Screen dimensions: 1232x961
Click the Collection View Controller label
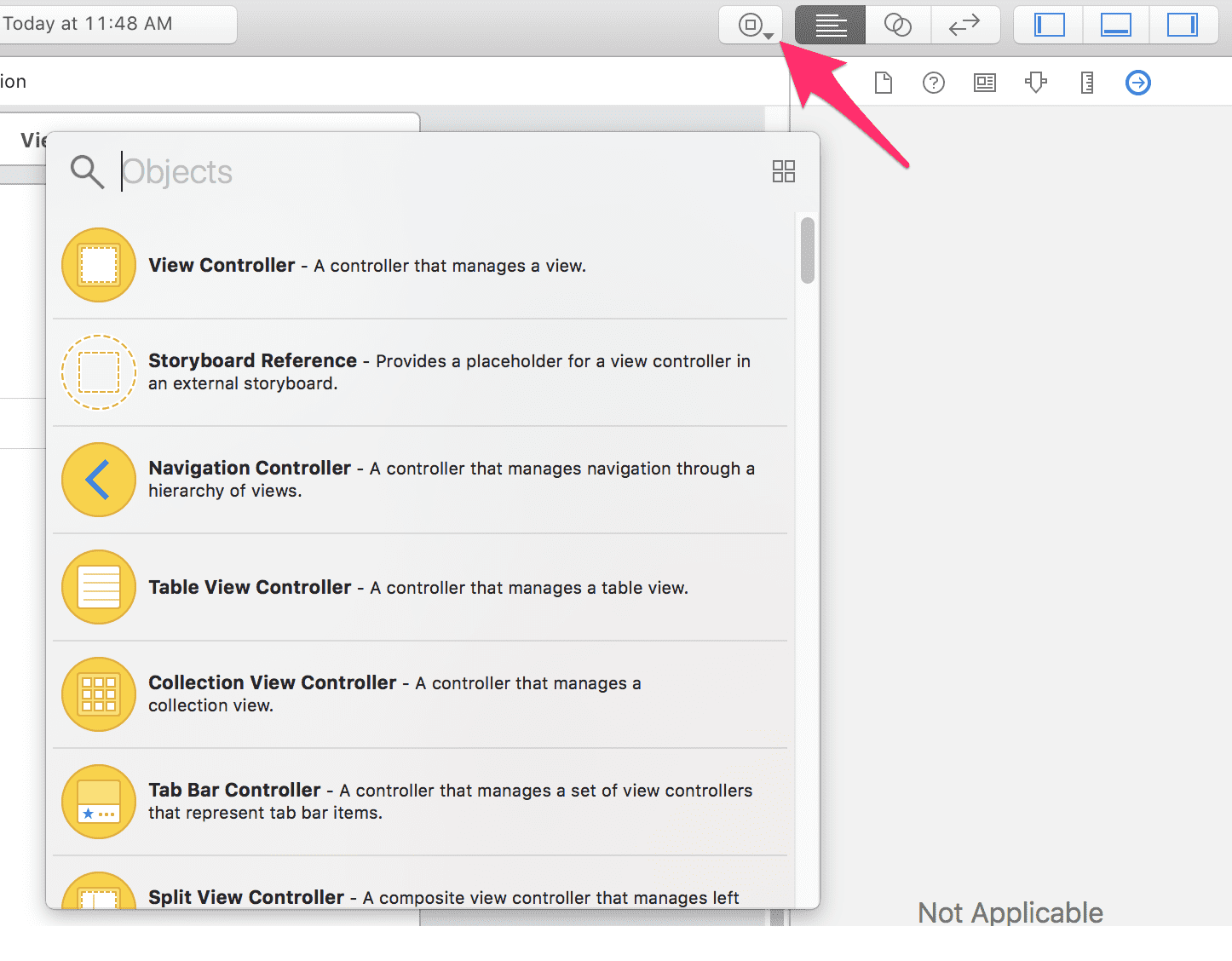273,683
